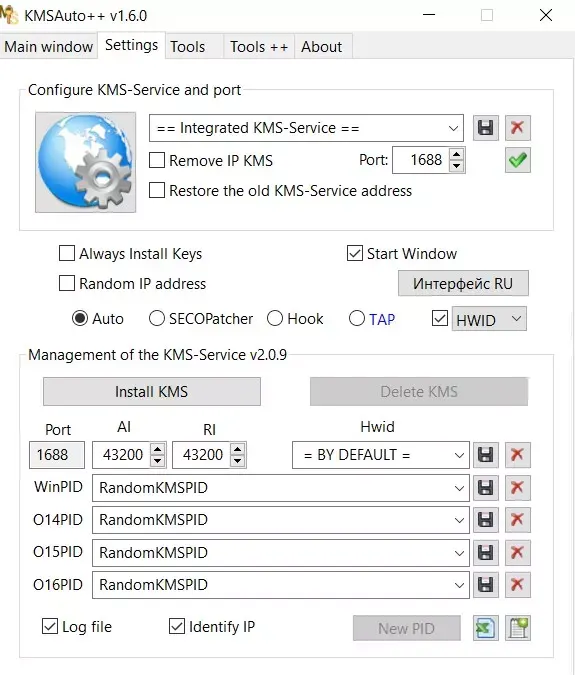Switch to the Main window tab
This screenshot has height=675, width=575.
pyautogui.click(x=49, y=46)
